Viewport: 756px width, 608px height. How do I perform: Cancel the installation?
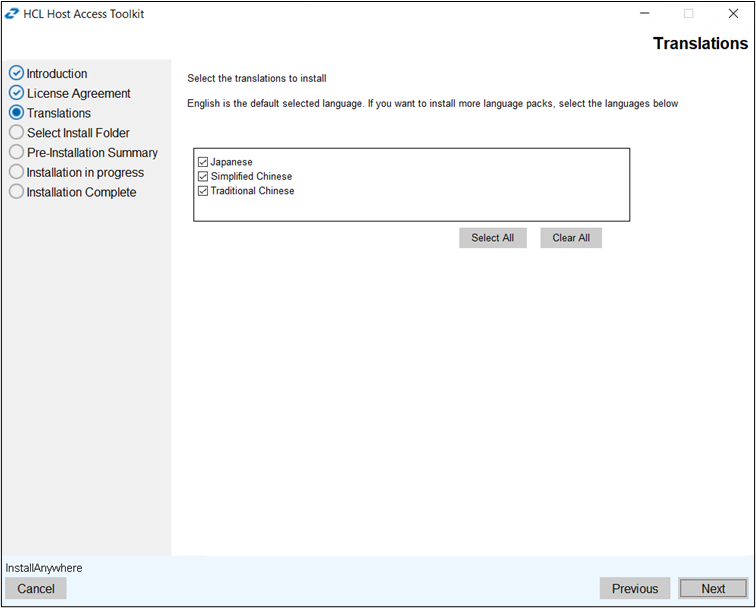(36, 588)
